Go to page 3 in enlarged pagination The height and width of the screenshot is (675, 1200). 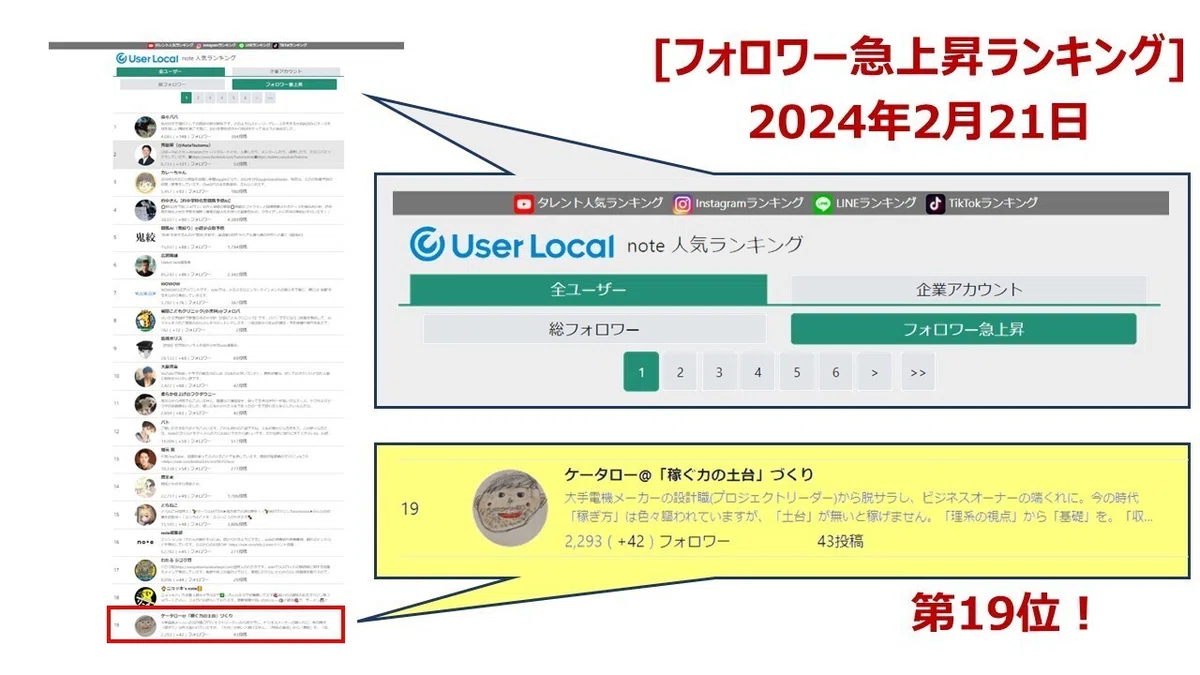pos(719,372)
